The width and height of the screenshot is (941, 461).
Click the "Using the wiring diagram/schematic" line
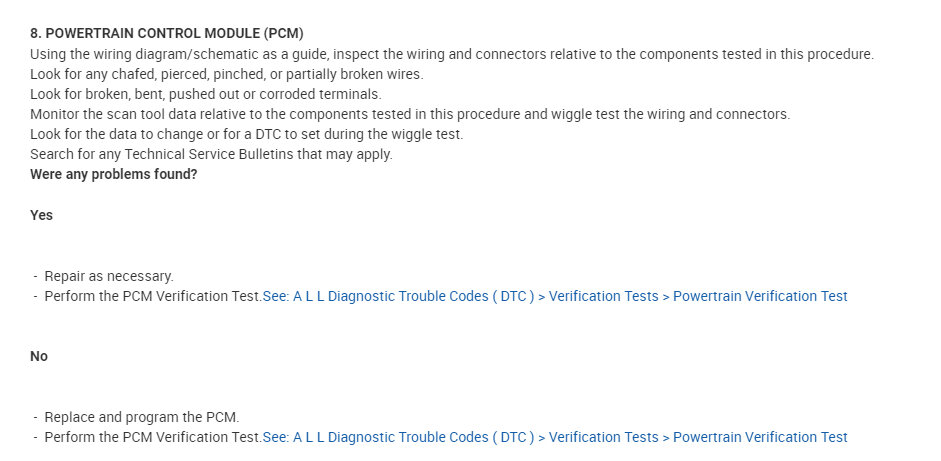452,54
